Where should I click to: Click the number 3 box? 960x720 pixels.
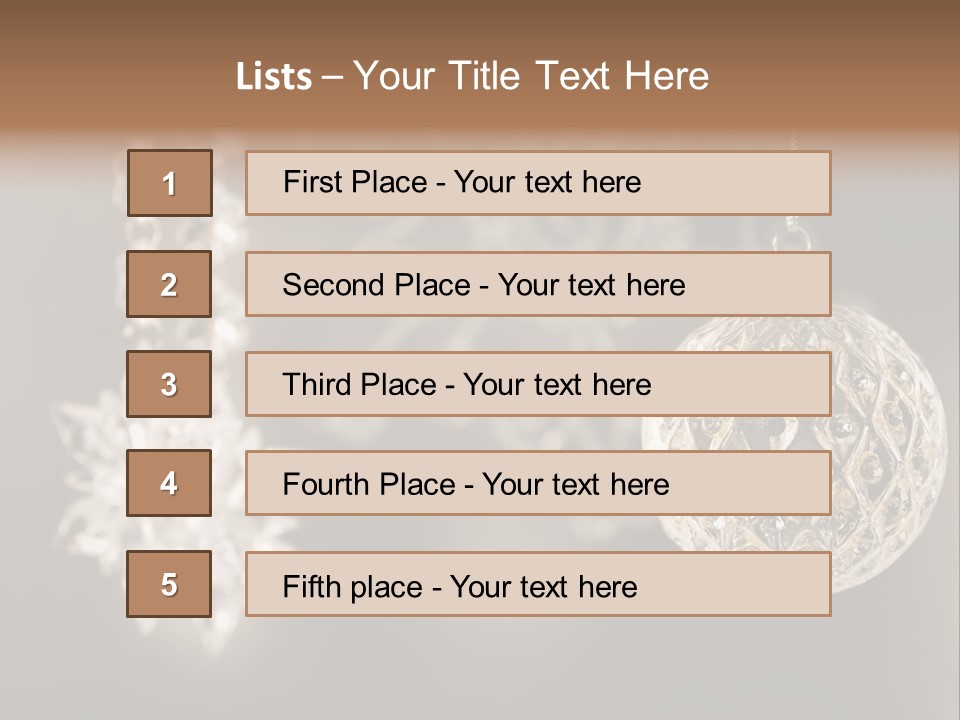tap(169, 384)
